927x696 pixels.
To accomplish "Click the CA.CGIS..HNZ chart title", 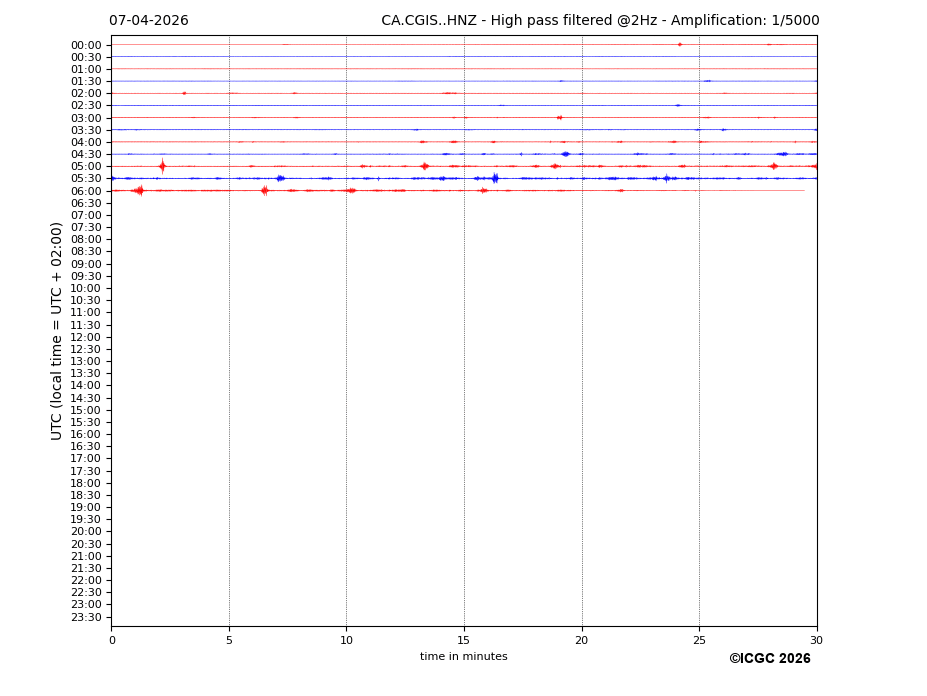I will [x=600, y=21].
